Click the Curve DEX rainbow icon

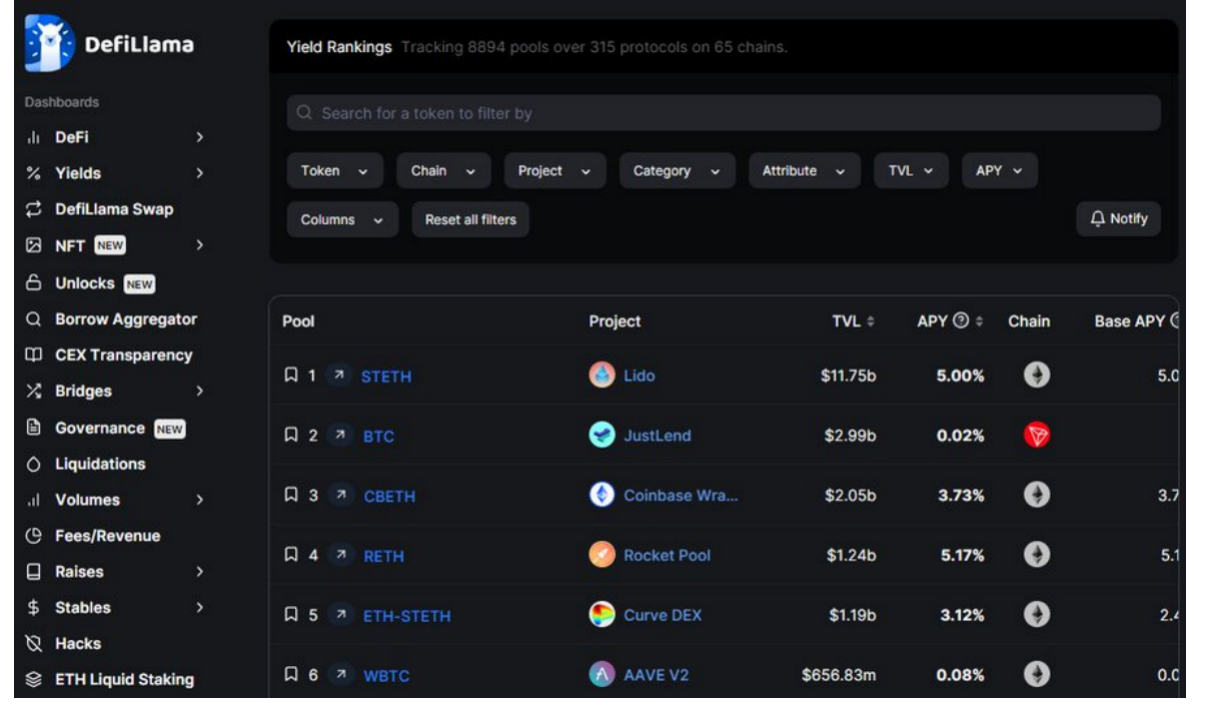point(602,615)
